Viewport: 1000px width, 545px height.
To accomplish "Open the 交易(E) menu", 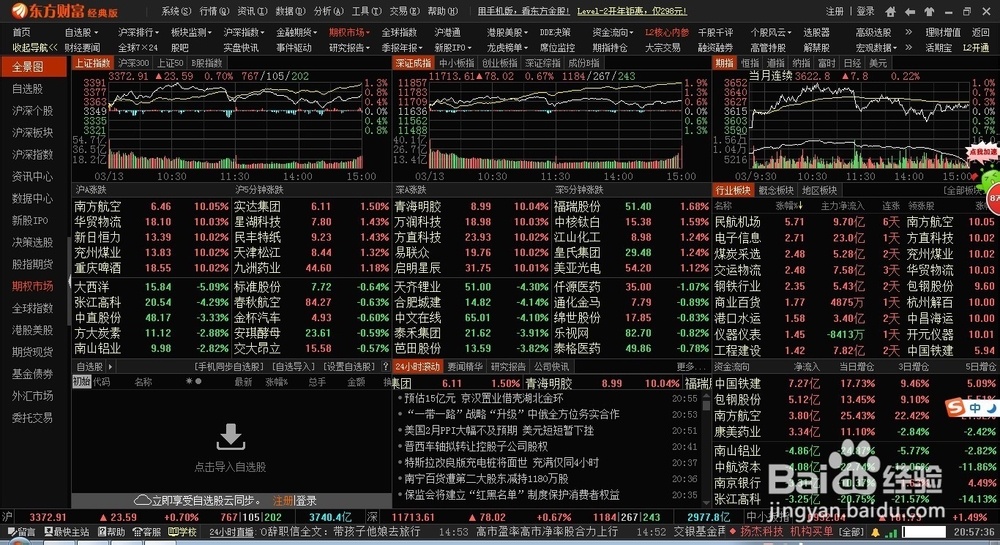I will coord(404,11).
